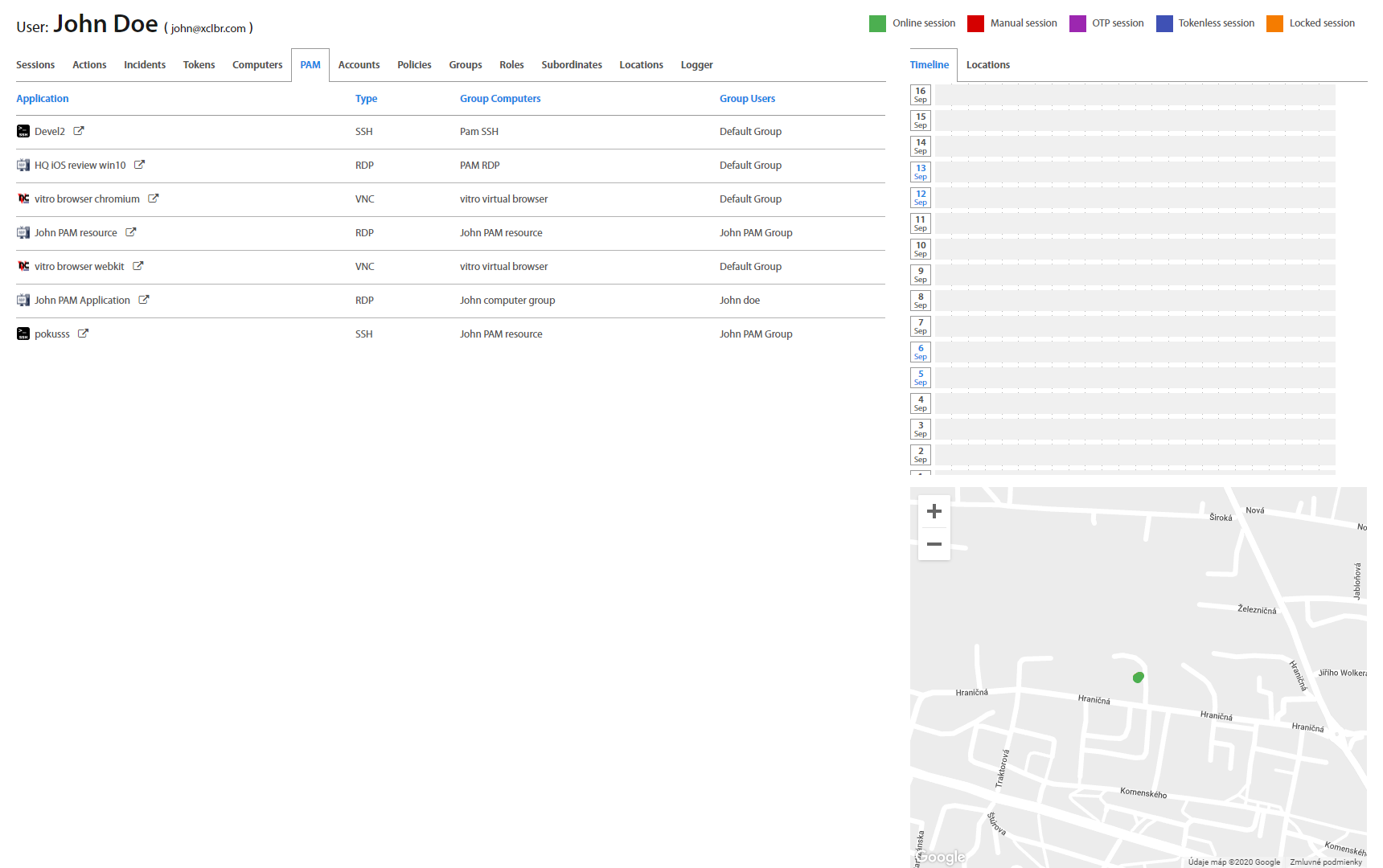Screen dimensions: 1383x868
Task: Open external link icon for HQ iOS review win10
Action: tap(139, 165)
